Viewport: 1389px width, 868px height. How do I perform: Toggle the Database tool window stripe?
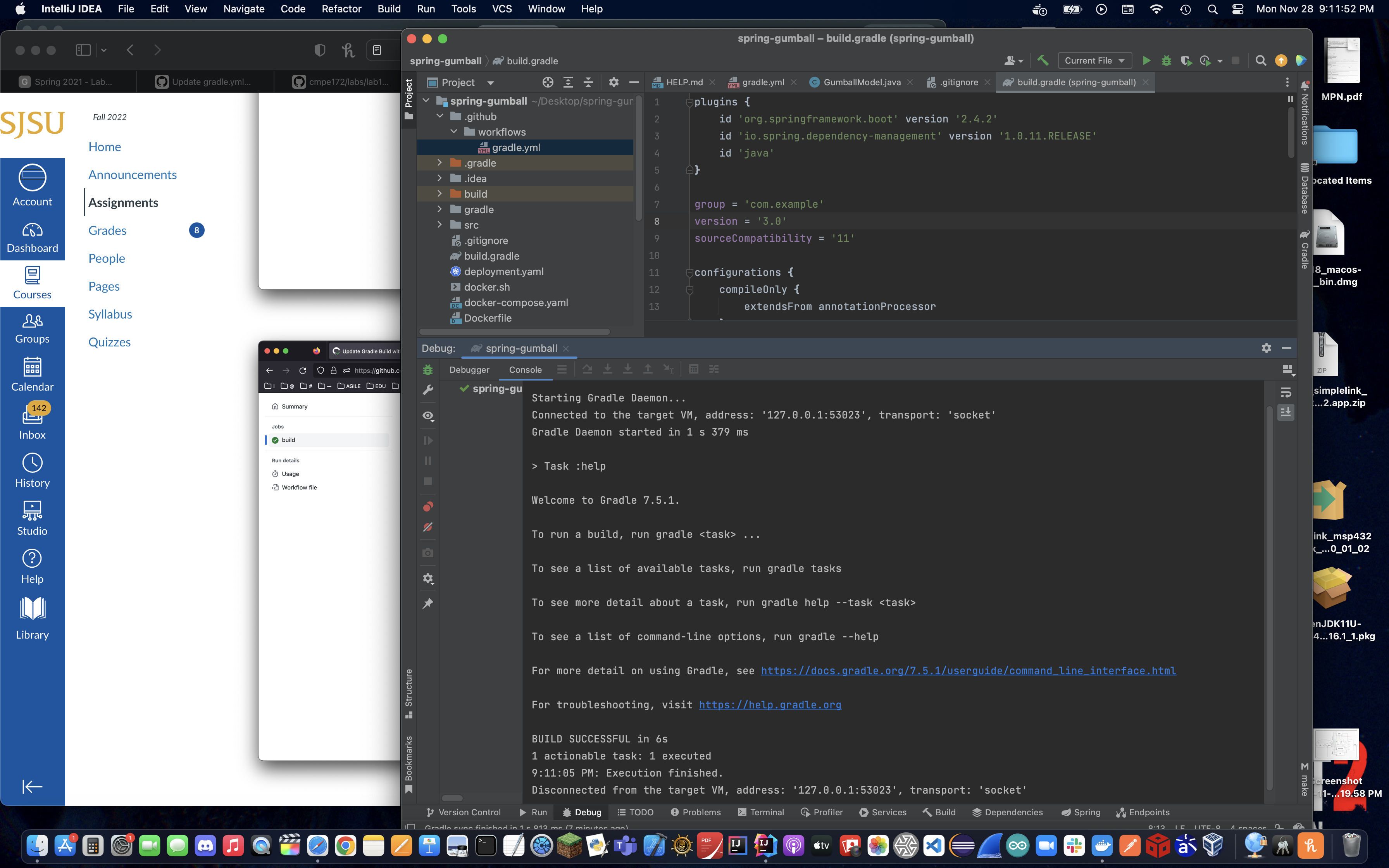tap(1304, 188)
